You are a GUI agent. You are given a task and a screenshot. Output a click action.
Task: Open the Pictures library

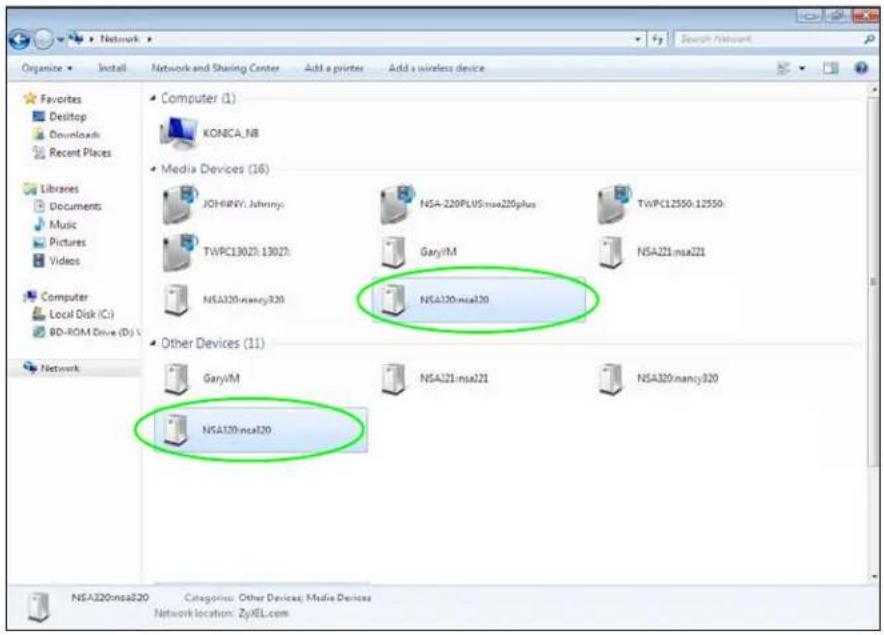click(67, 242)
